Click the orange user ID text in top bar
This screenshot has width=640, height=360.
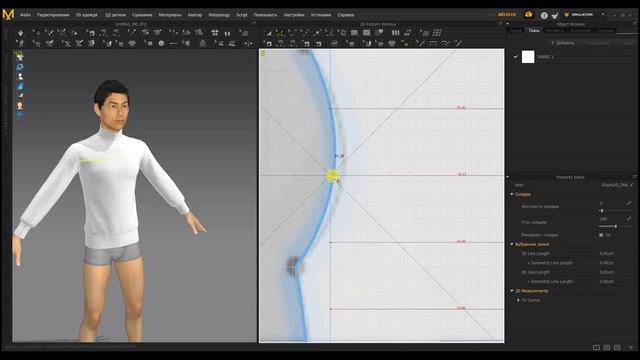[x=507, y=15]
